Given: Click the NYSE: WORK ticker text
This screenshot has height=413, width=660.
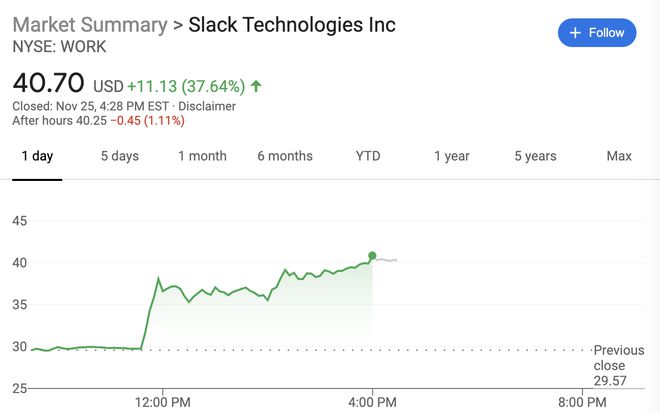Looking at the screenshot, I should pos(59,47).
